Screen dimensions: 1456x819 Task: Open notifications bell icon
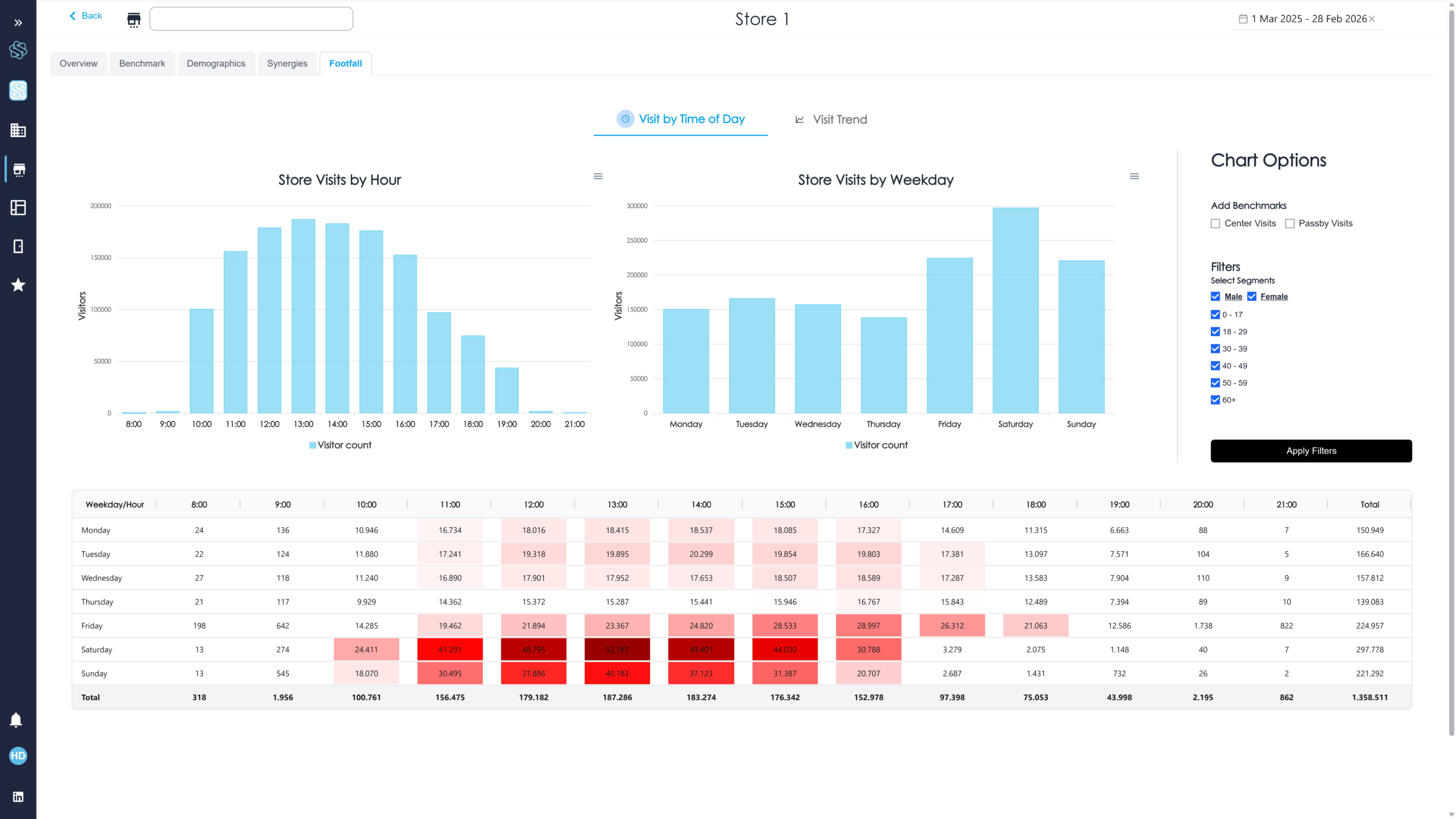16,720
